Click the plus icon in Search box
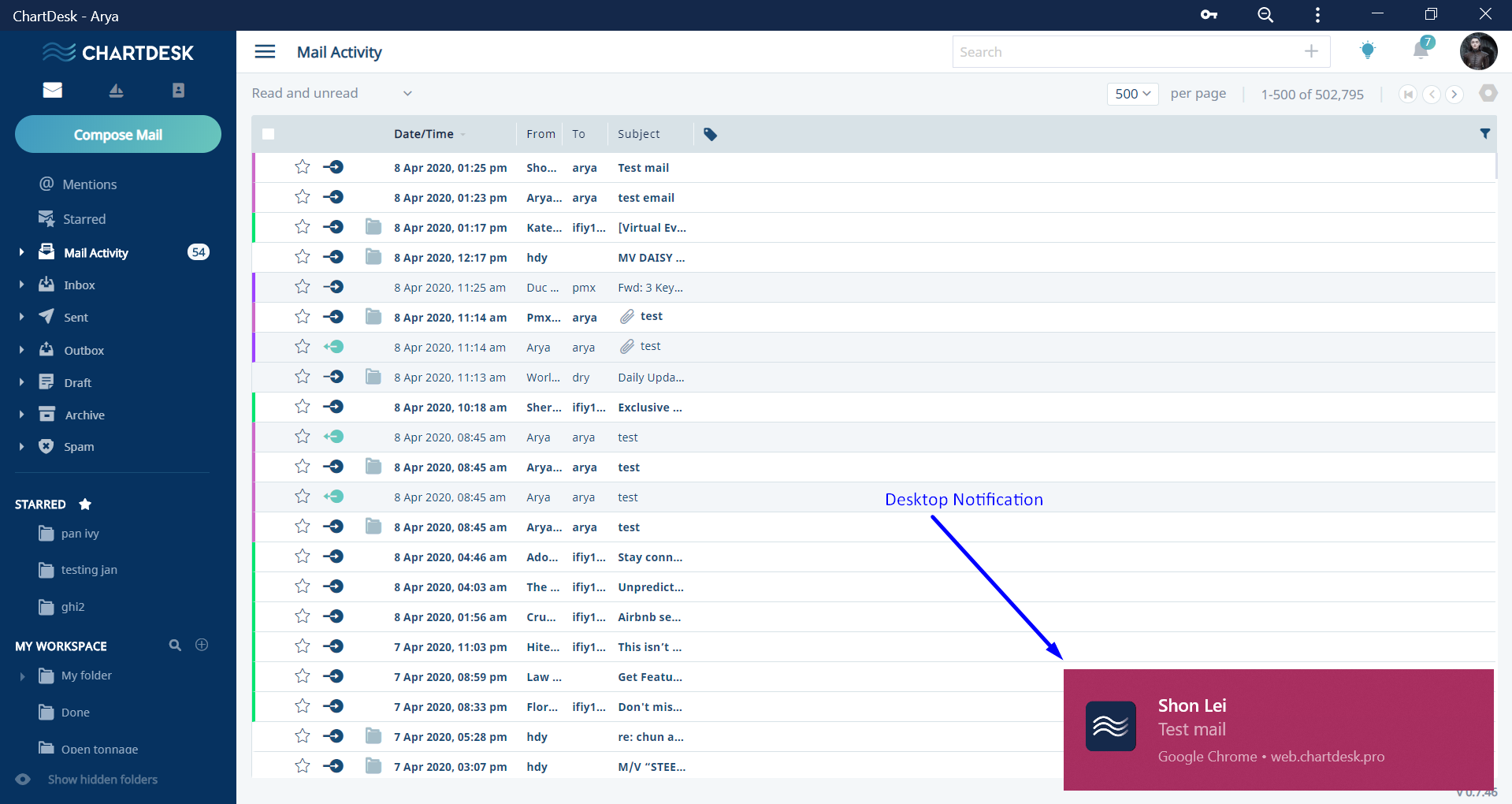Image resolution: width=1512 pixels, height=804 pixels. pos(1311,51)
